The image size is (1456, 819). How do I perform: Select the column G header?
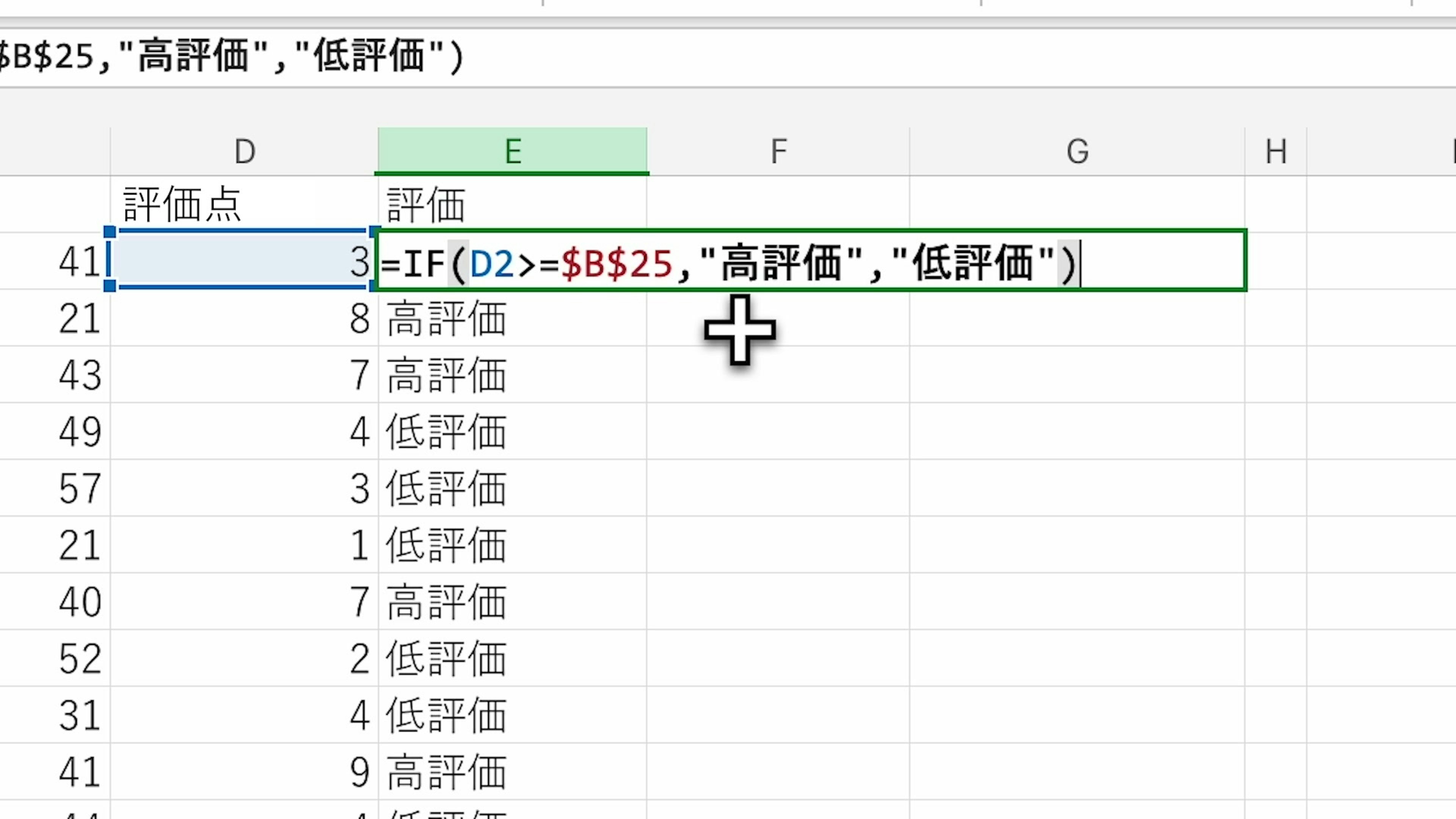click(1077, 152)
